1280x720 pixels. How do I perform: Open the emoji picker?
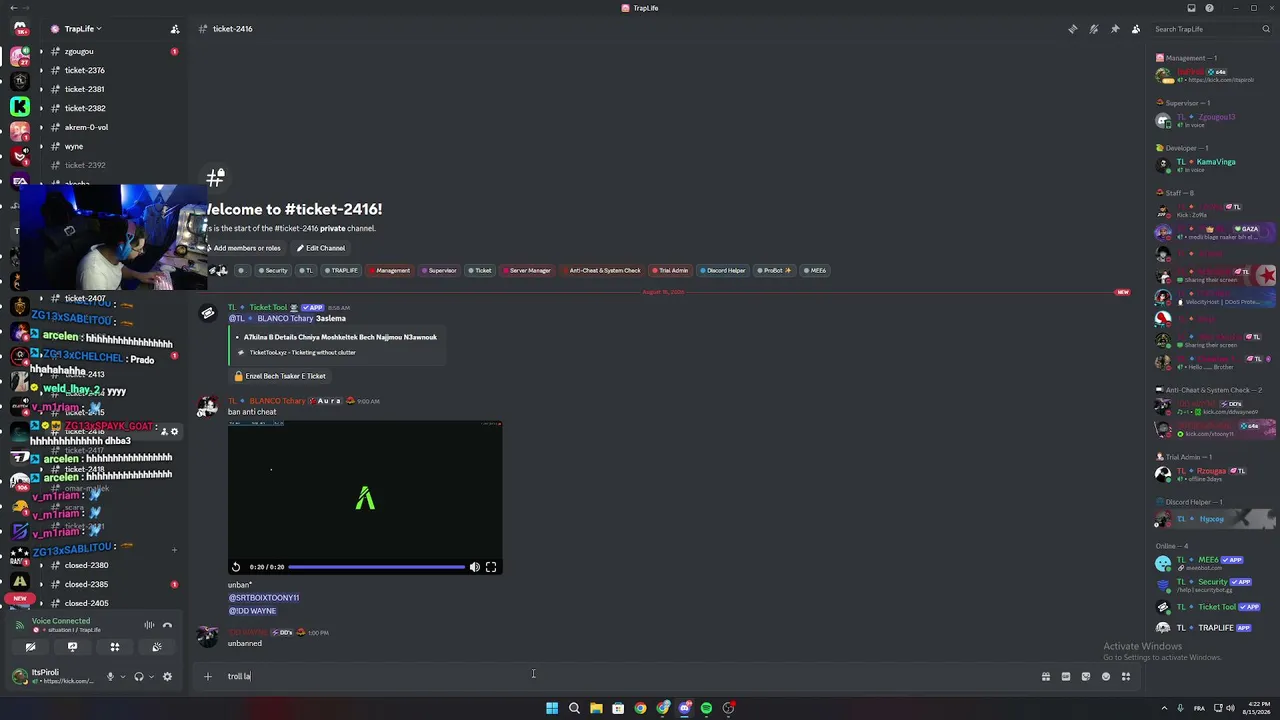pyautogui.click(x=1106, y=677)
